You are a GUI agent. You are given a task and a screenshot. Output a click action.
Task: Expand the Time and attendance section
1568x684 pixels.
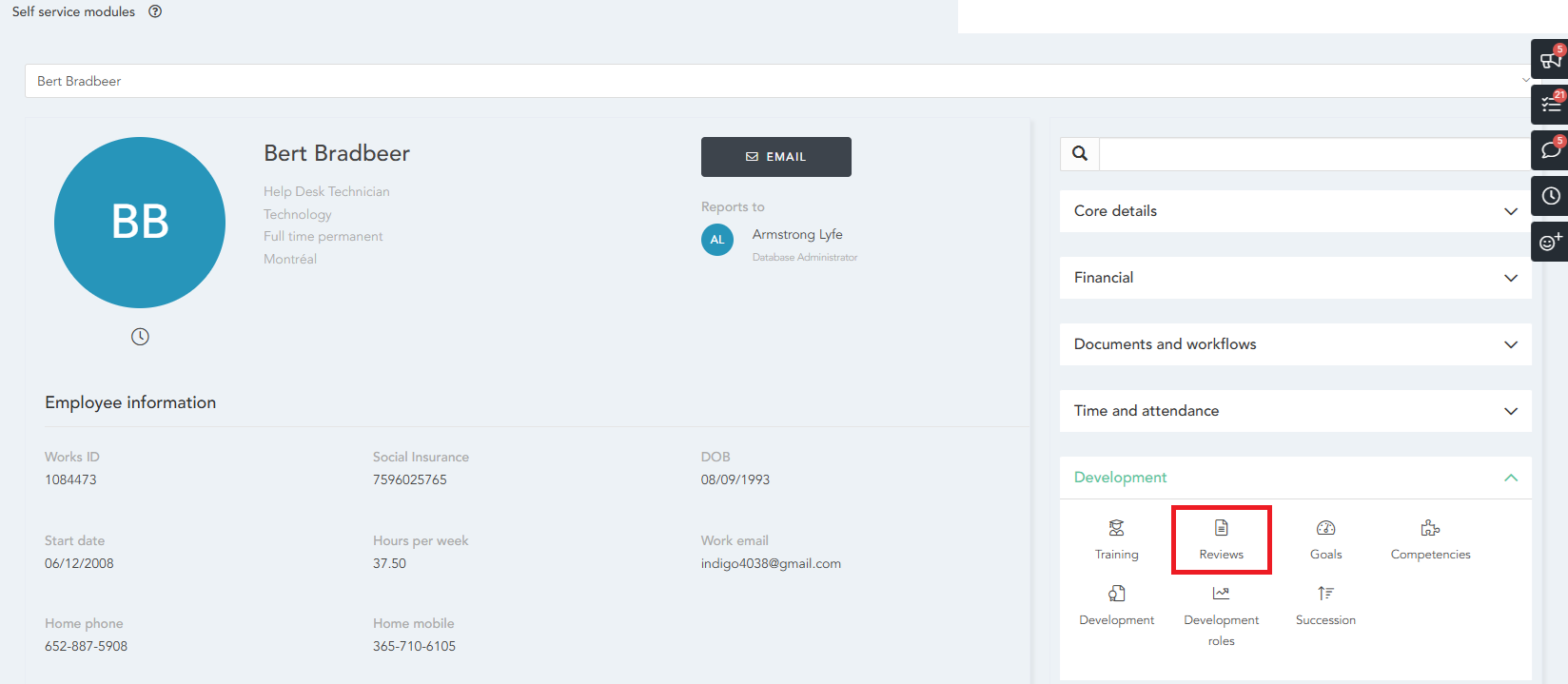click(x=1295, y=411)
